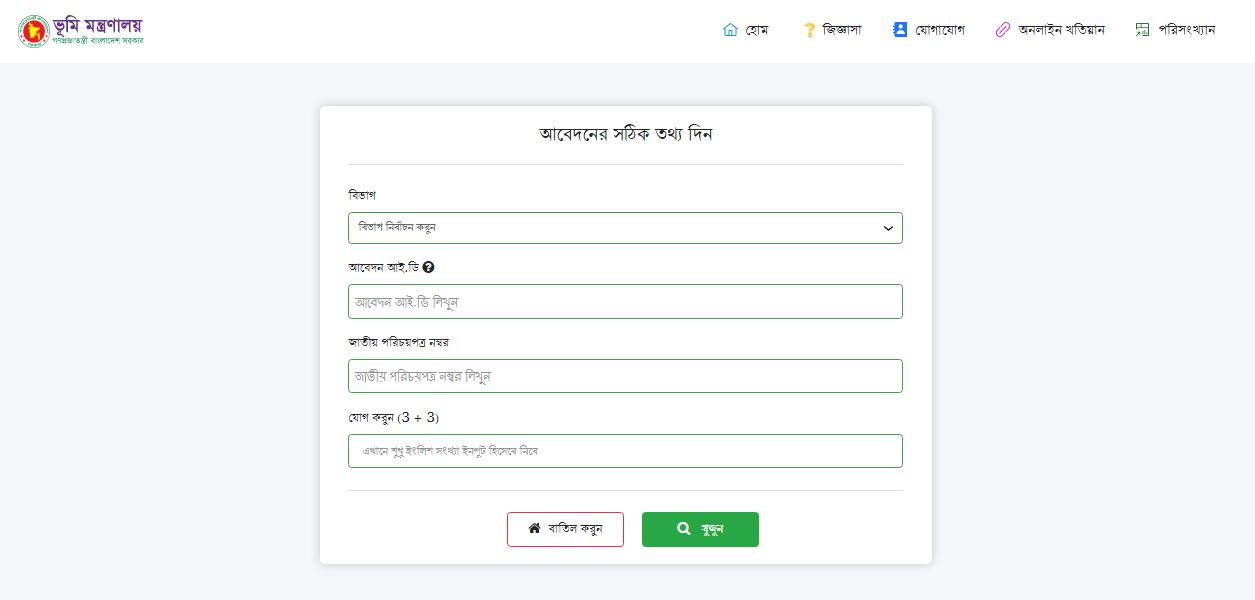This screenshot has width=1255, height=600.
Task: Click the যোগ করুন captcha answer field
Action: point(625,451)
